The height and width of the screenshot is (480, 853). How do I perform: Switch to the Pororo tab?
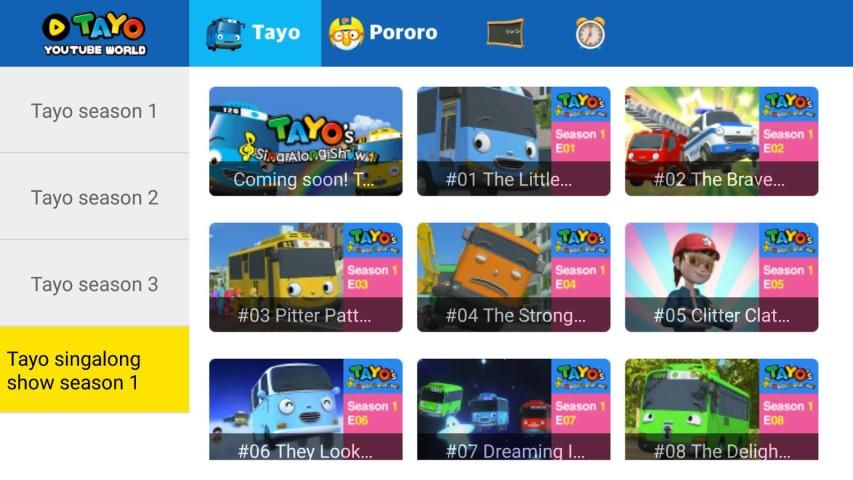tap(384, 33)
